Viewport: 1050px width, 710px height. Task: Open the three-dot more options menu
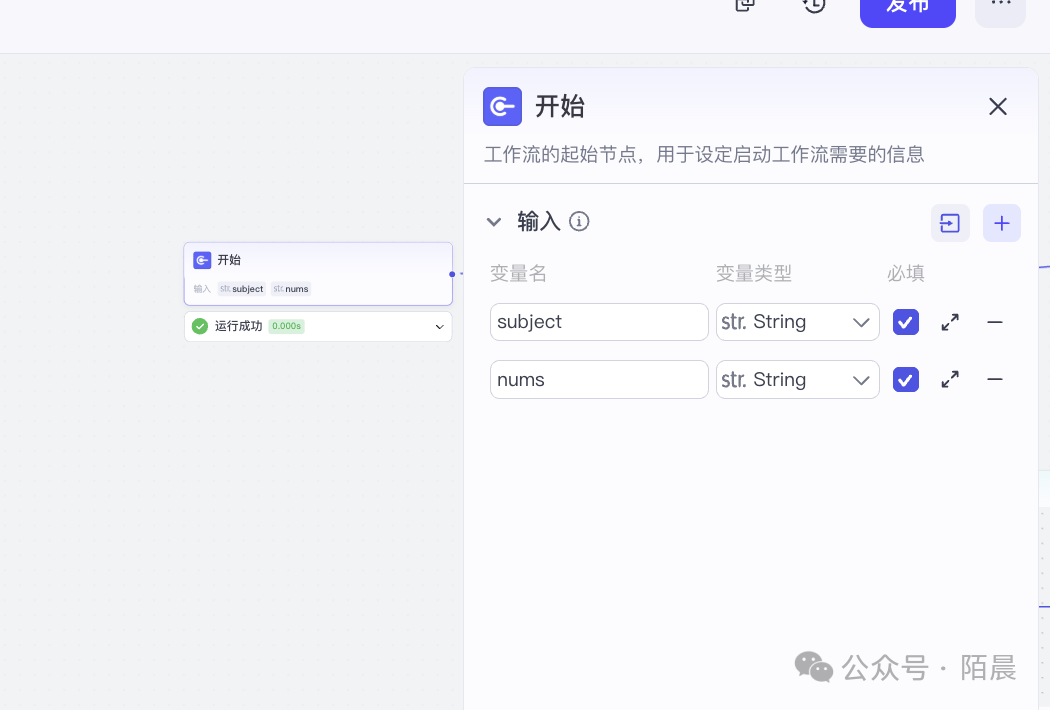point(1000,6)
